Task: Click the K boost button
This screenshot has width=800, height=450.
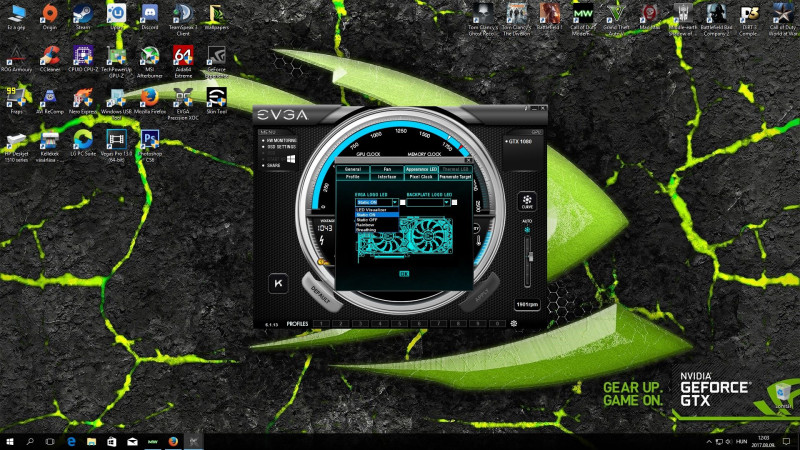Action: (278, 283)
